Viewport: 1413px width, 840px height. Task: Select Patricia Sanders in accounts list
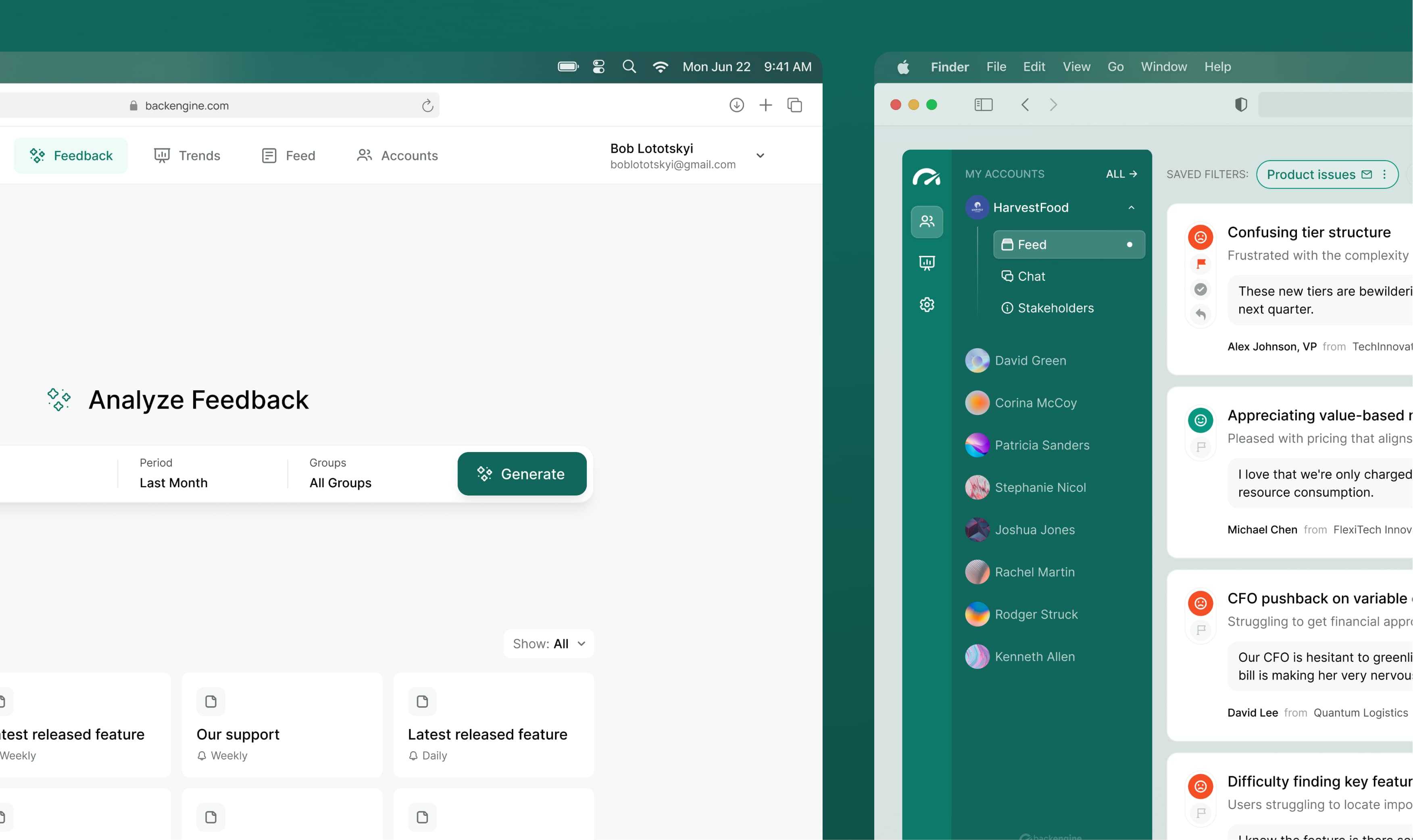(1027, 445)
